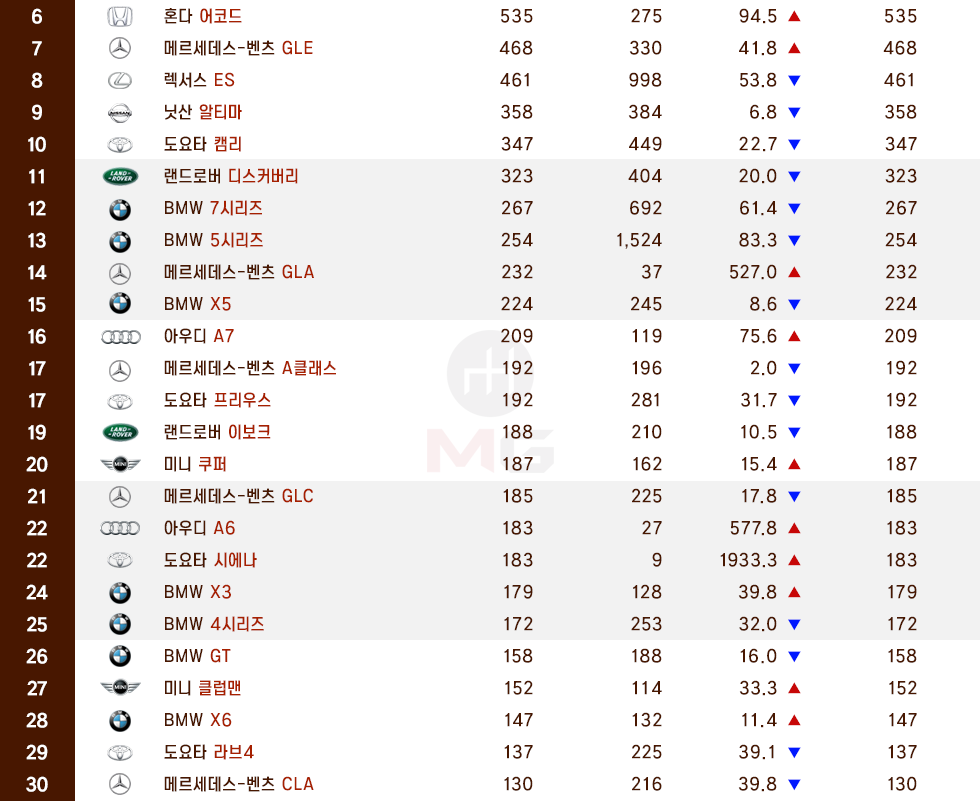Select the 도요타 프리우스 model name
This screenshot has width=980, height=801.
point(217,400)
